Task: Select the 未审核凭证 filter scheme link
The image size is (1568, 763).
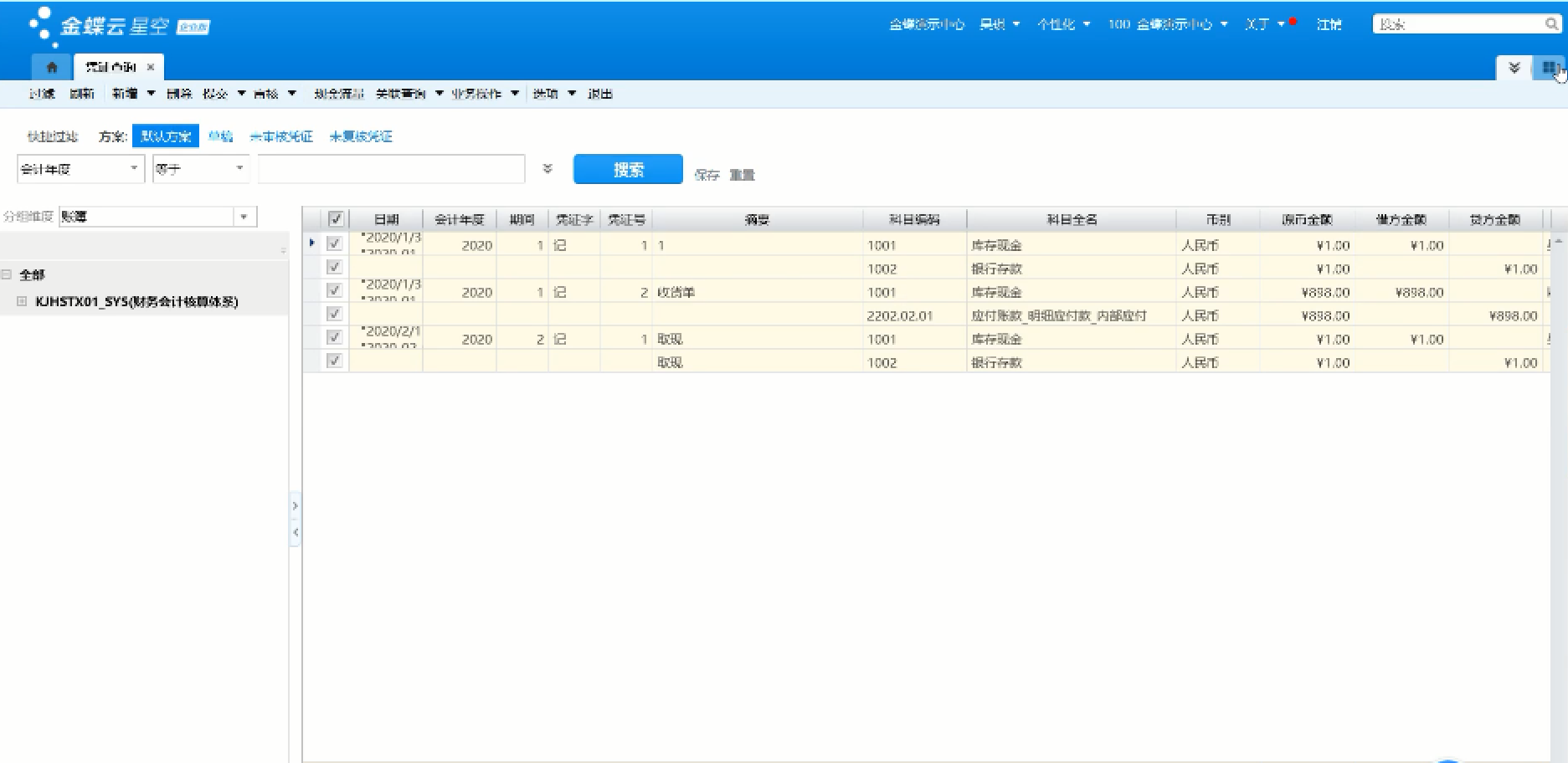Action: click(x=281, y=136)
